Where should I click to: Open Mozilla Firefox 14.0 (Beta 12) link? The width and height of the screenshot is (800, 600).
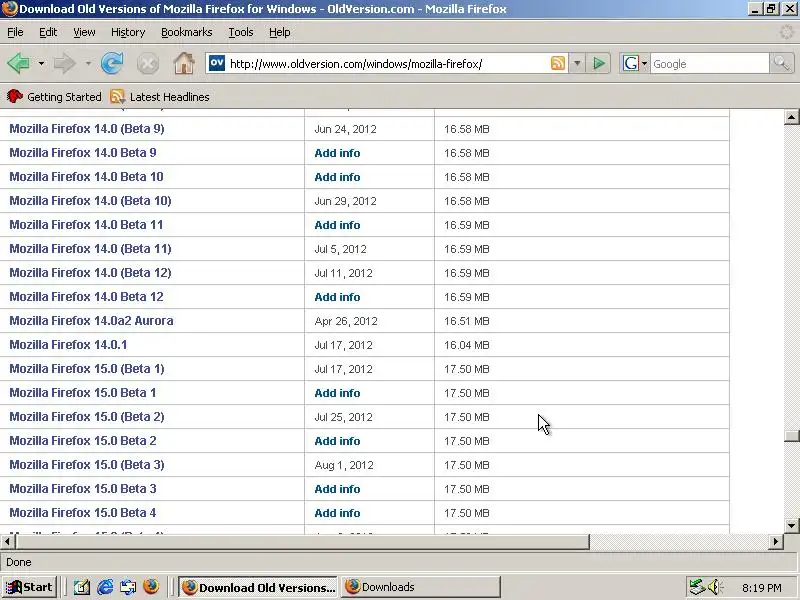point(90,272)
